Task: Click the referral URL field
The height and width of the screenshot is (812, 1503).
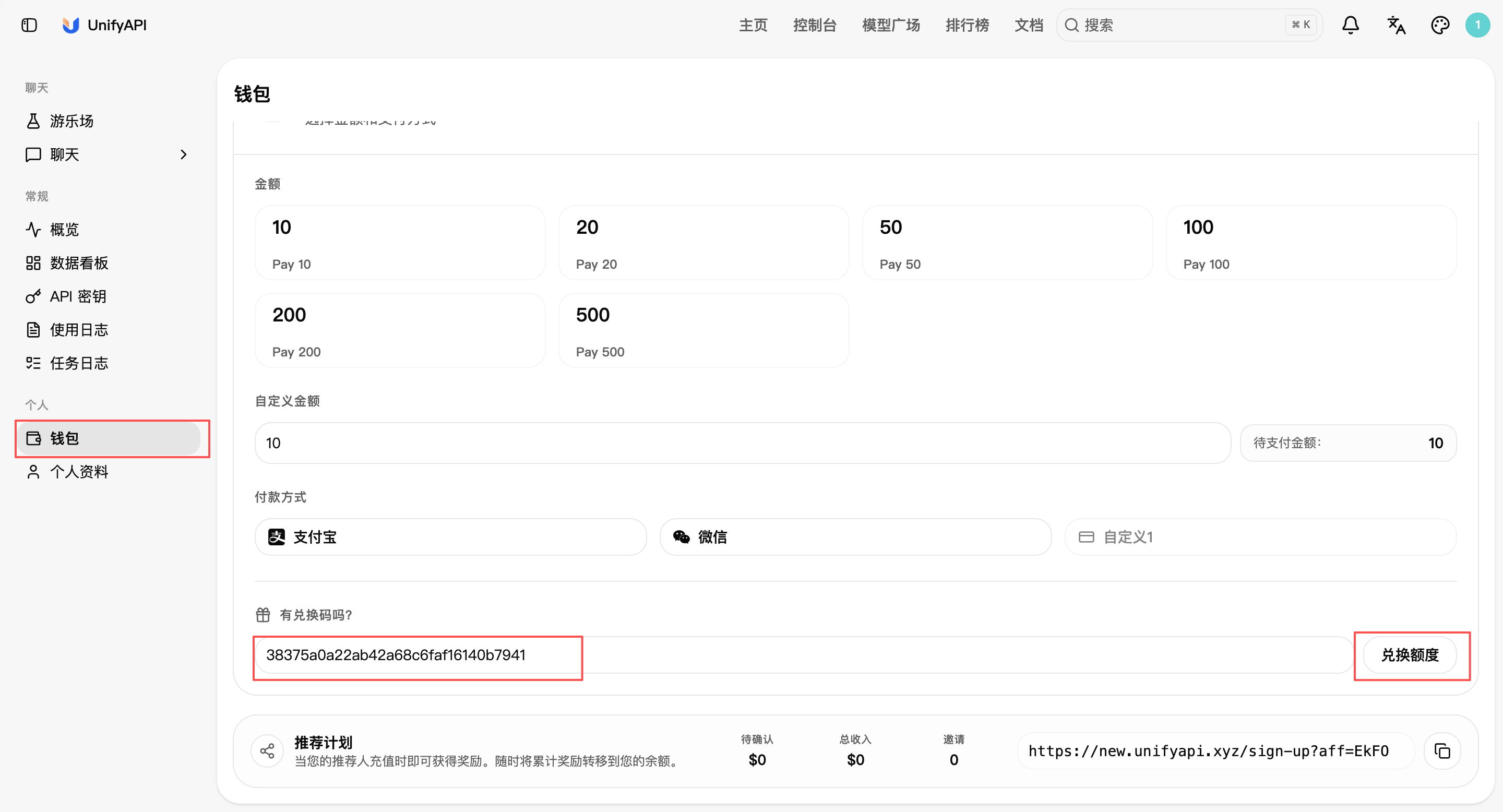Action: point(1215,751)
